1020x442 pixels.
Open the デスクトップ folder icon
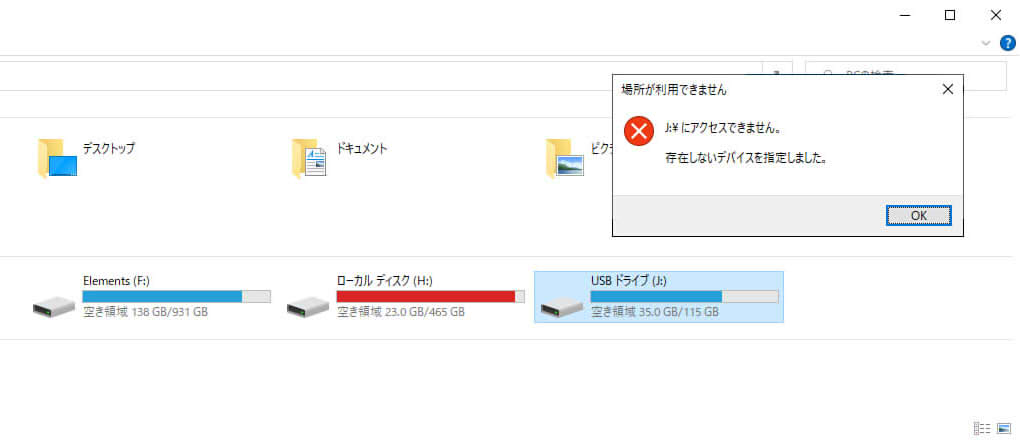tap(57, 158)
